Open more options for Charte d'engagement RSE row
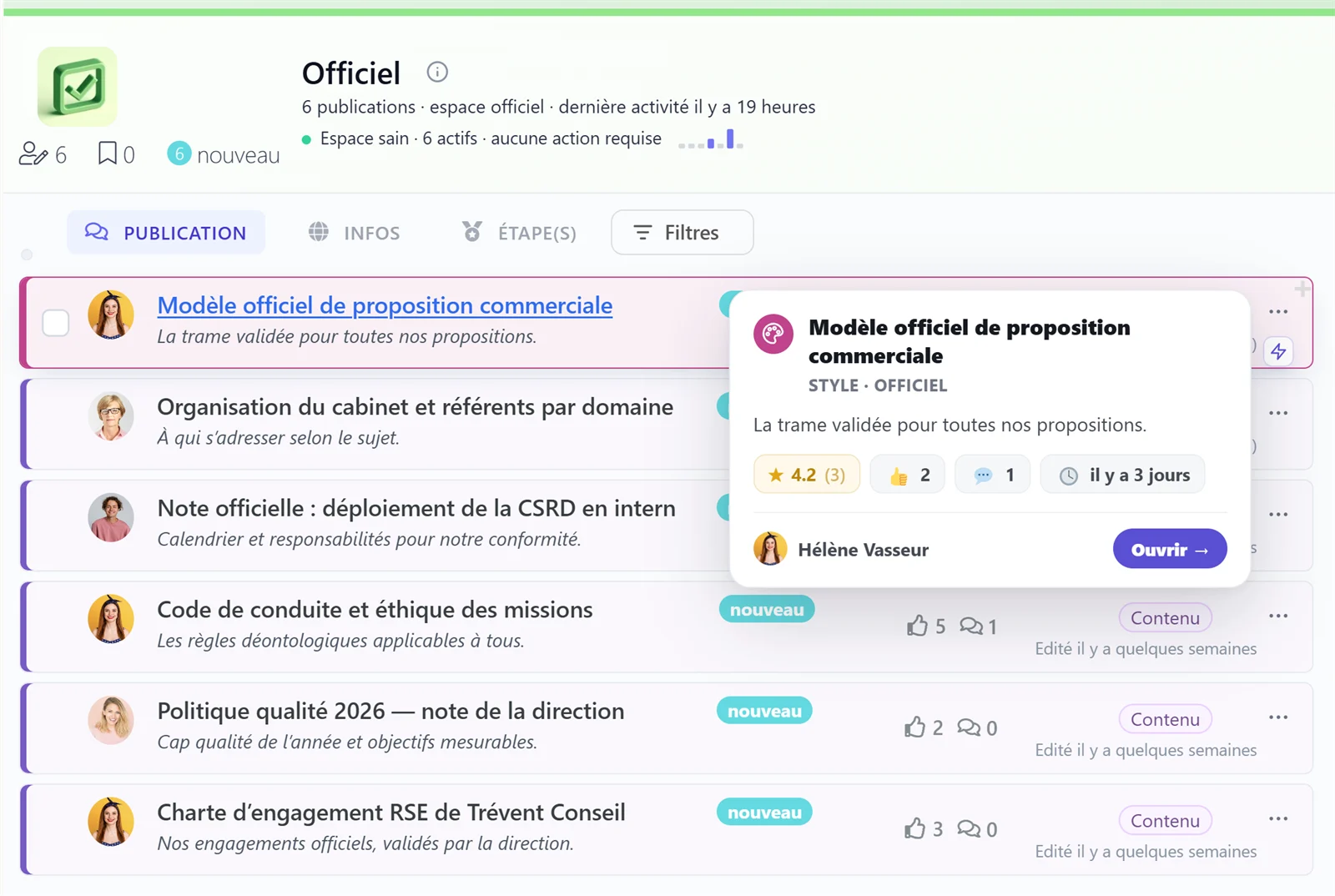Image resolution: width=1335 pixels, height=896 pixels. point(1278,818)
